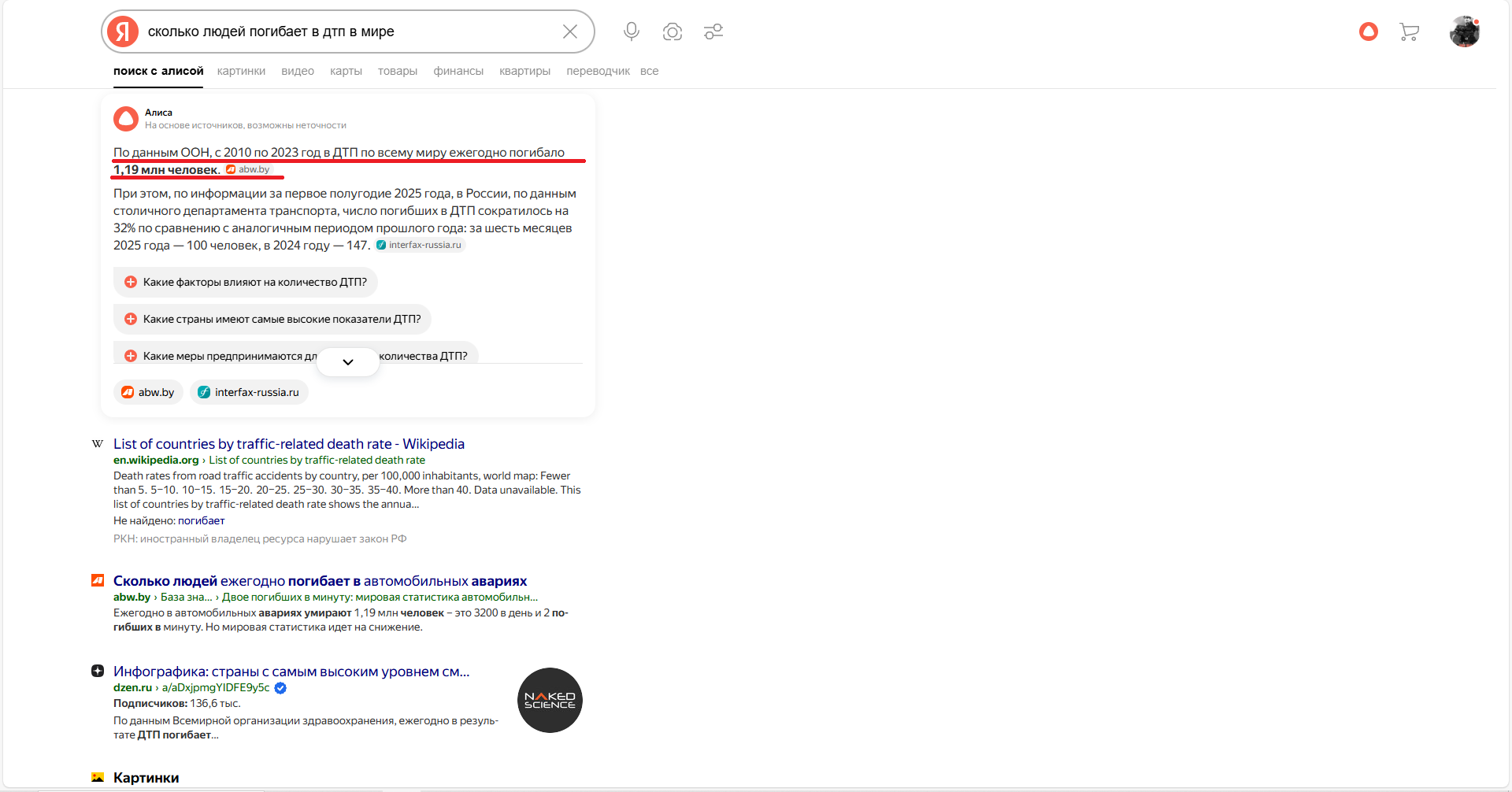Switch to the 'видео' tab
The image size is (1512, 792).
(x=298, y=71)
